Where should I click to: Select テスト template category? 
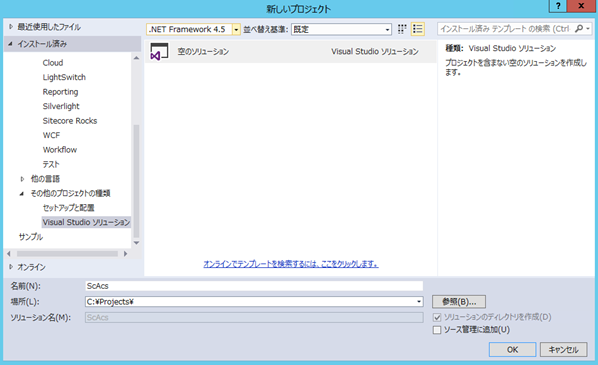[51, 164]
